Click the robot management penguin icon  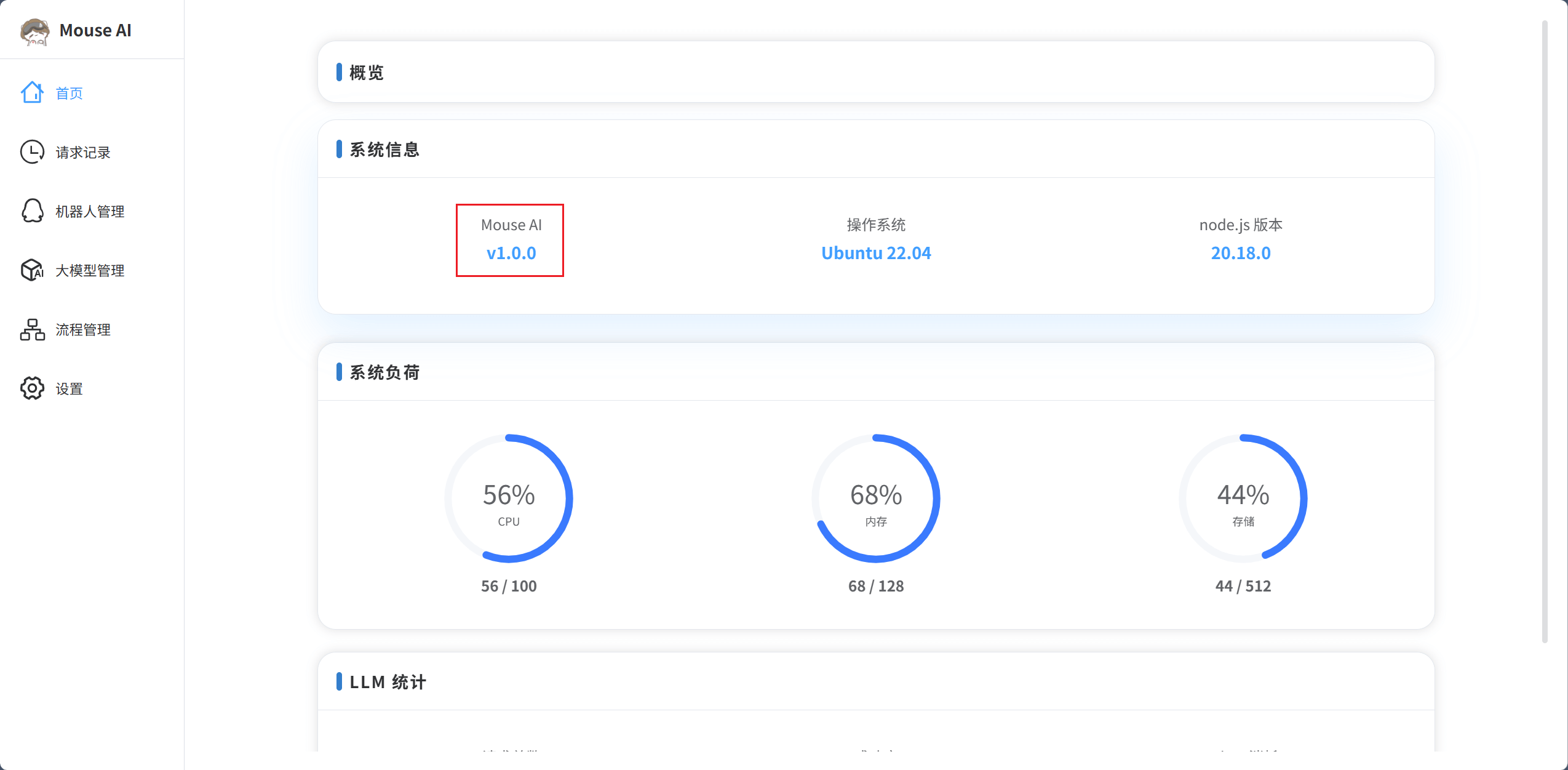coord(32,211)
